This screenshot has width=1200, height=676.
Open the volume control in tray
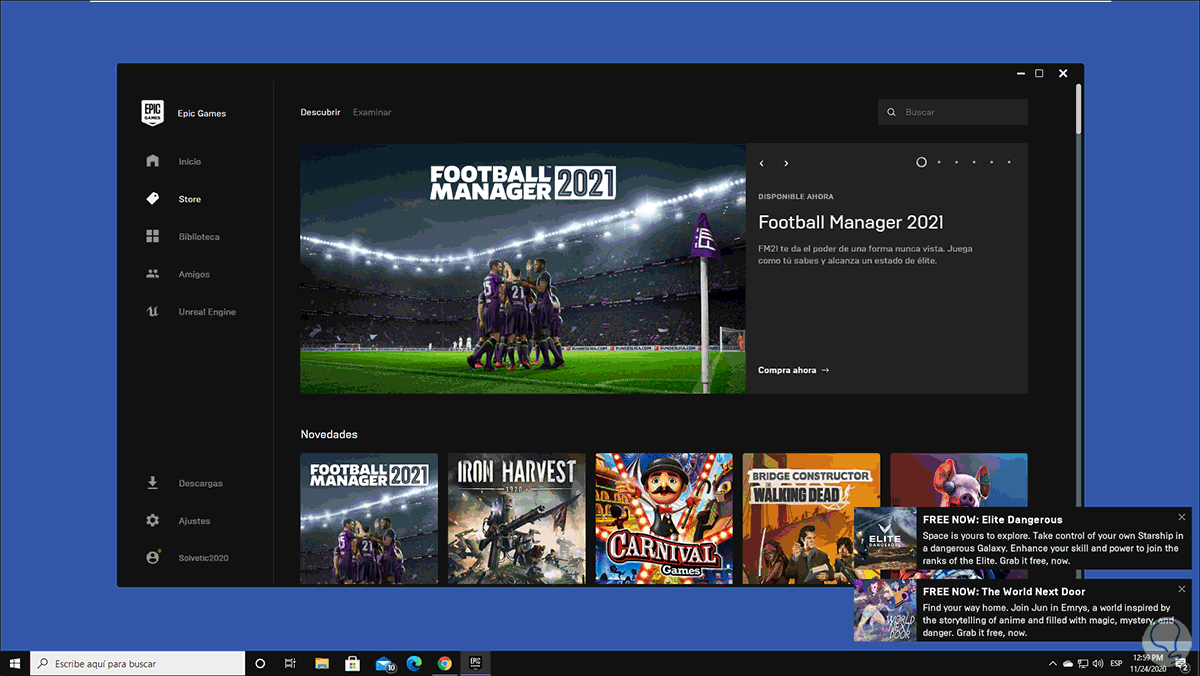1098,663
